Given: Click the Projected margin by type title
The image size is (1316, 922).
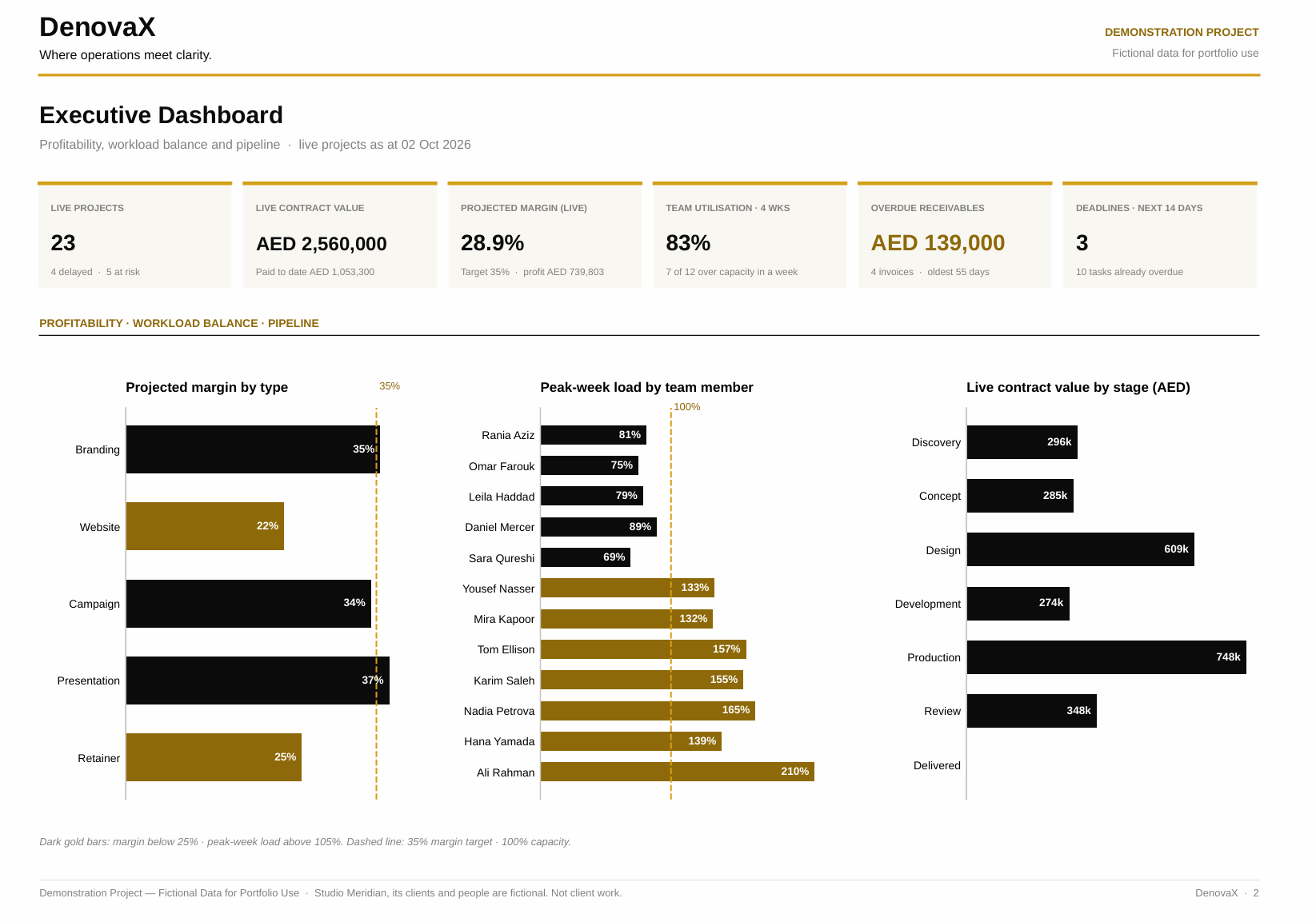Looking at the screenshot, I should point(206,387).
